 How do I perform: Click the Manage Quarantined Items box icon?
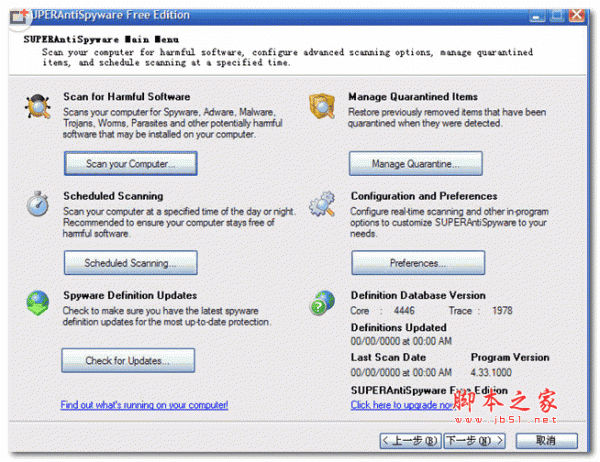coord(322,106)
